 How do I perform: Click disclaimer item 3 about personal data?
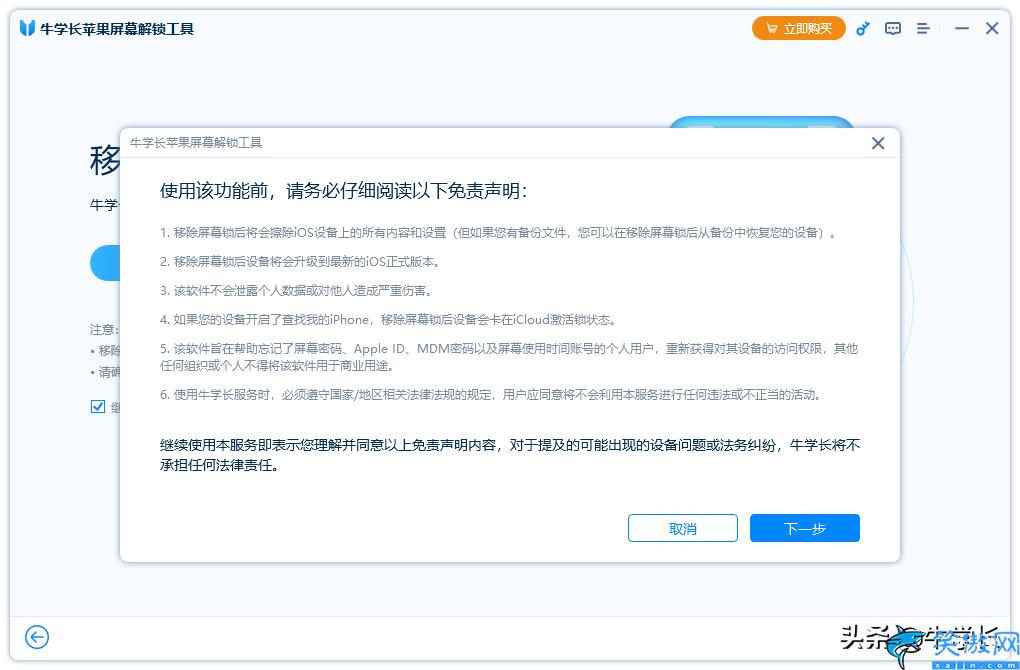[296, 290]
